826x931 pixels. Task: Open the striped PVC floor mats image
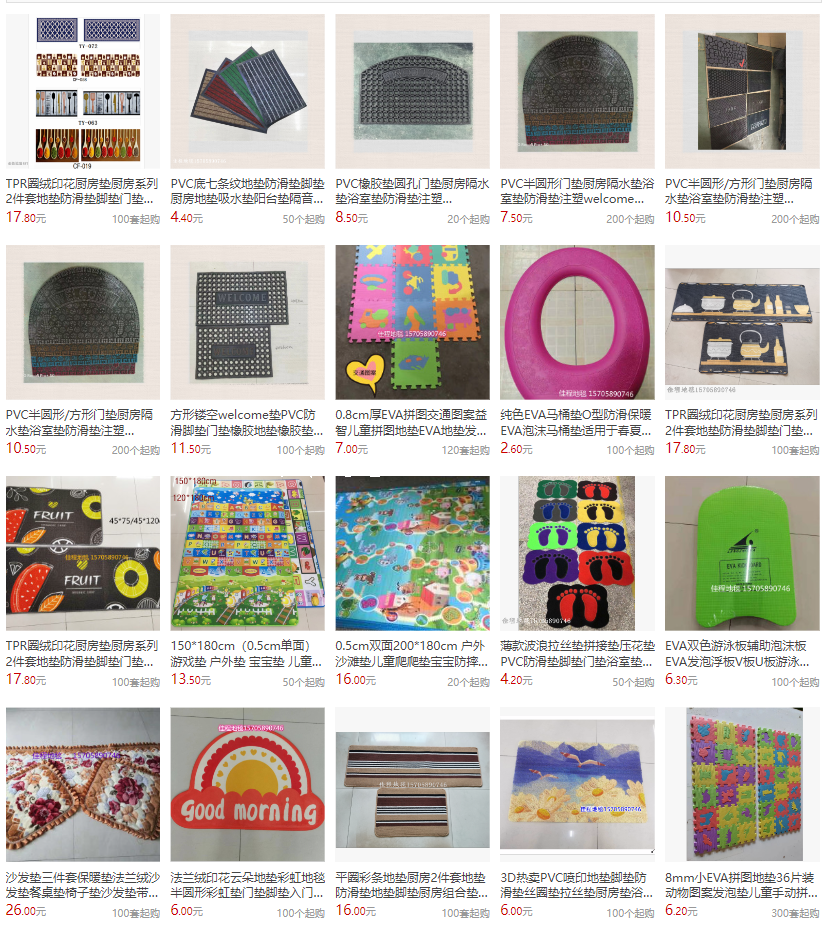(248, 91)
